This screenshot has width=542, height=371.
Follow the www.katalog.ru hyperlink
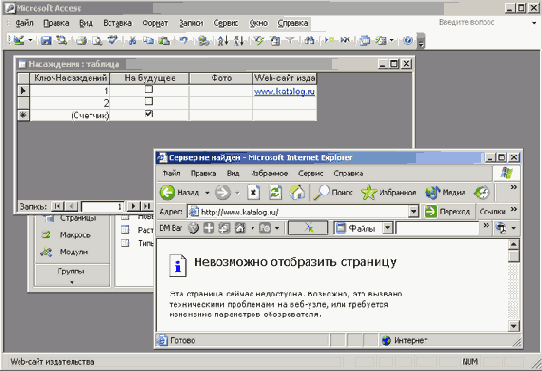tap(284, 91)
